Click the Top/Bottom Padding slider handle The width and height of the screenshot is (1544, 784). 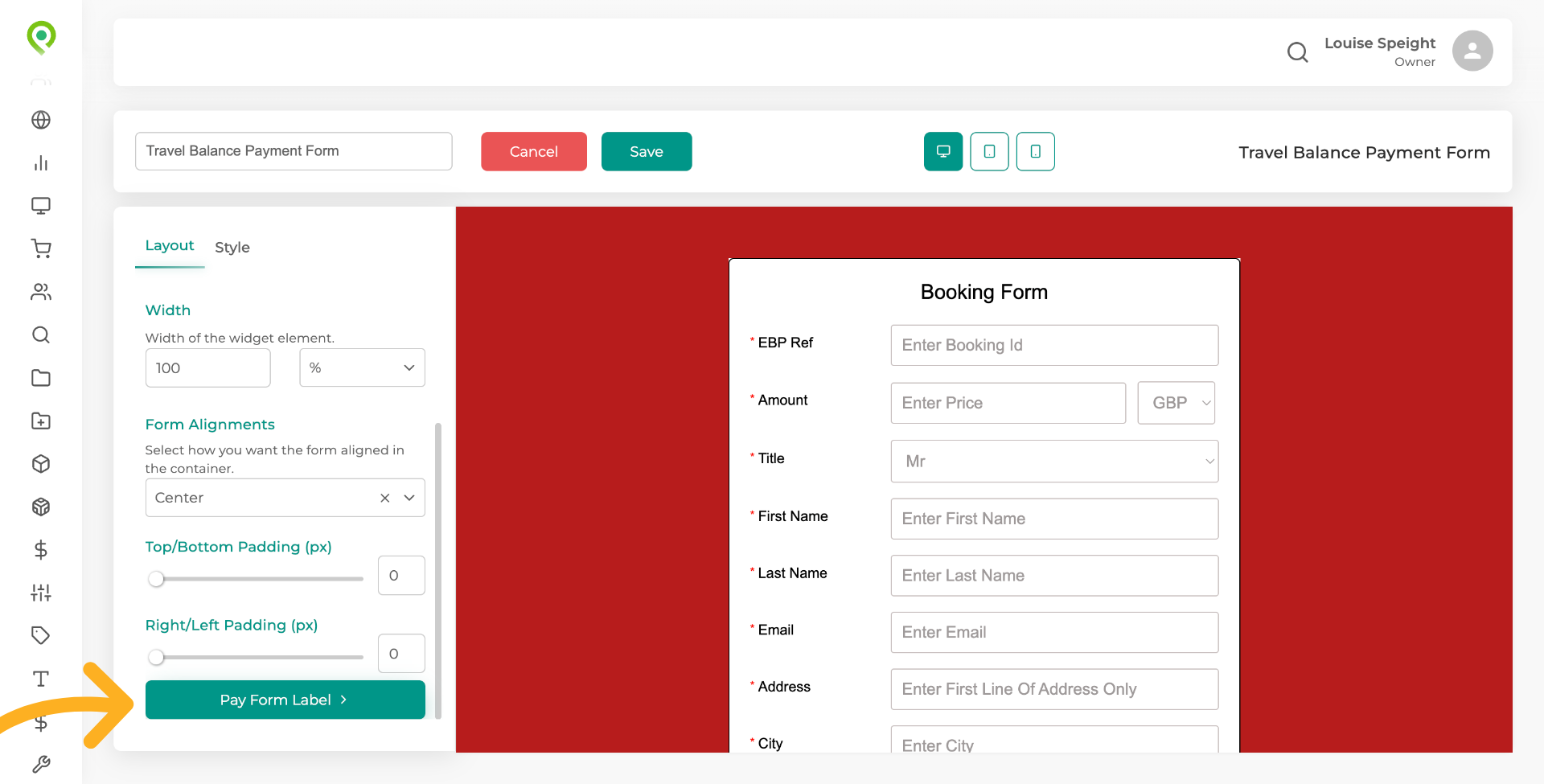tap(157, 579)
